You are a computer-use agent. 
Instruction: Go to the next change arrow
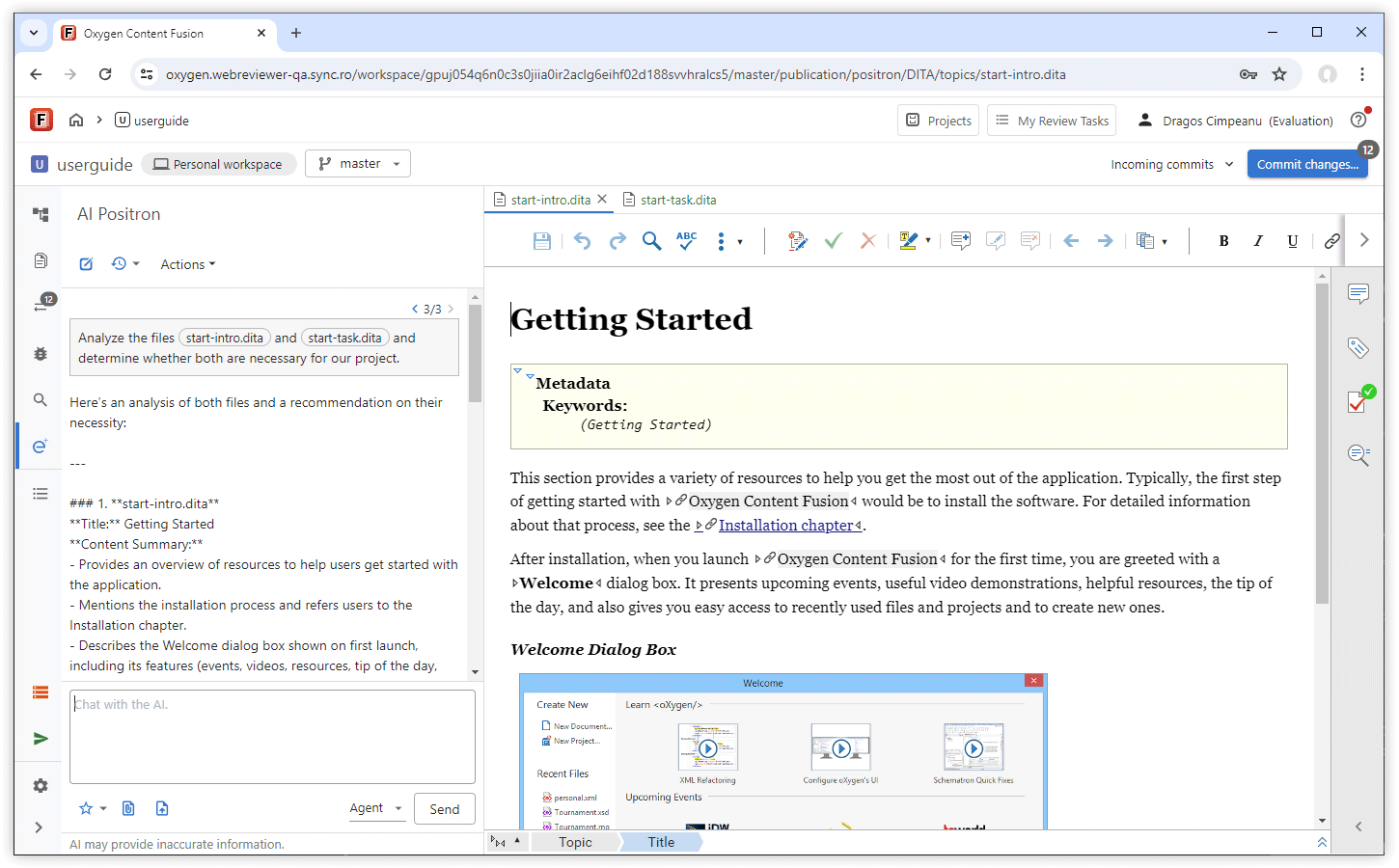(x=1106, y=241)
